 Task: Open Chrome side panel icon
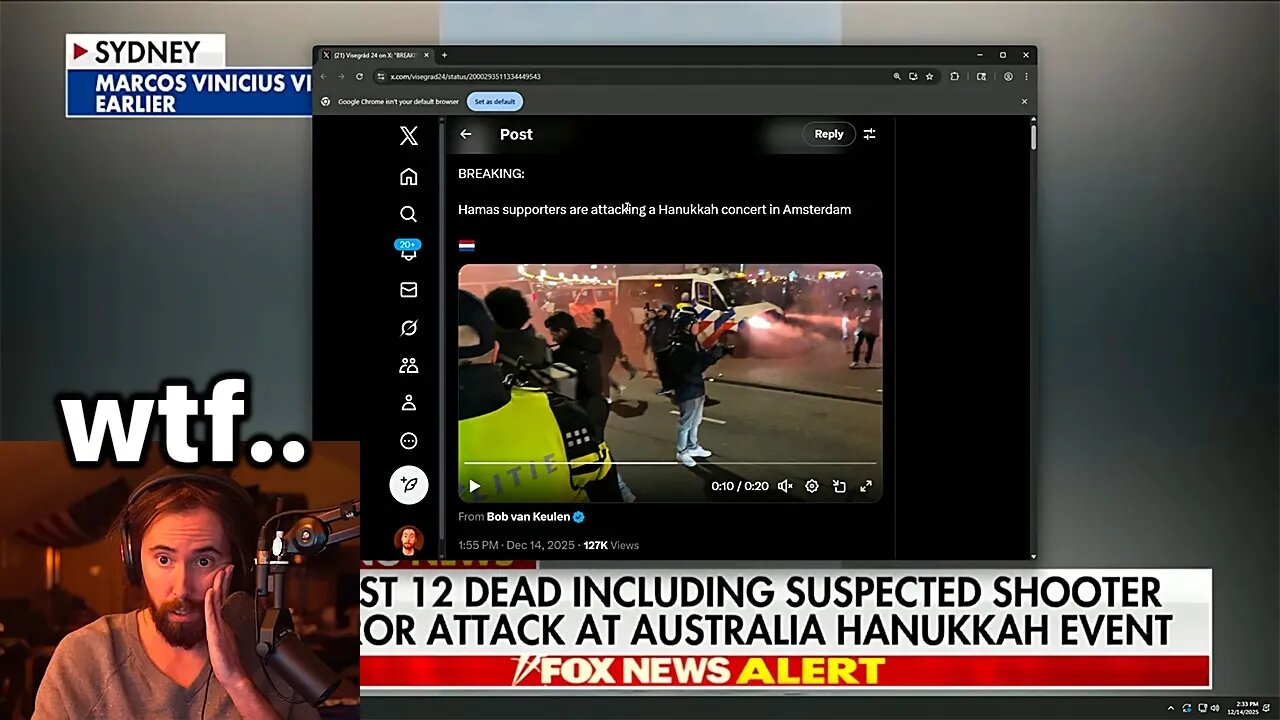coord(981,76)
